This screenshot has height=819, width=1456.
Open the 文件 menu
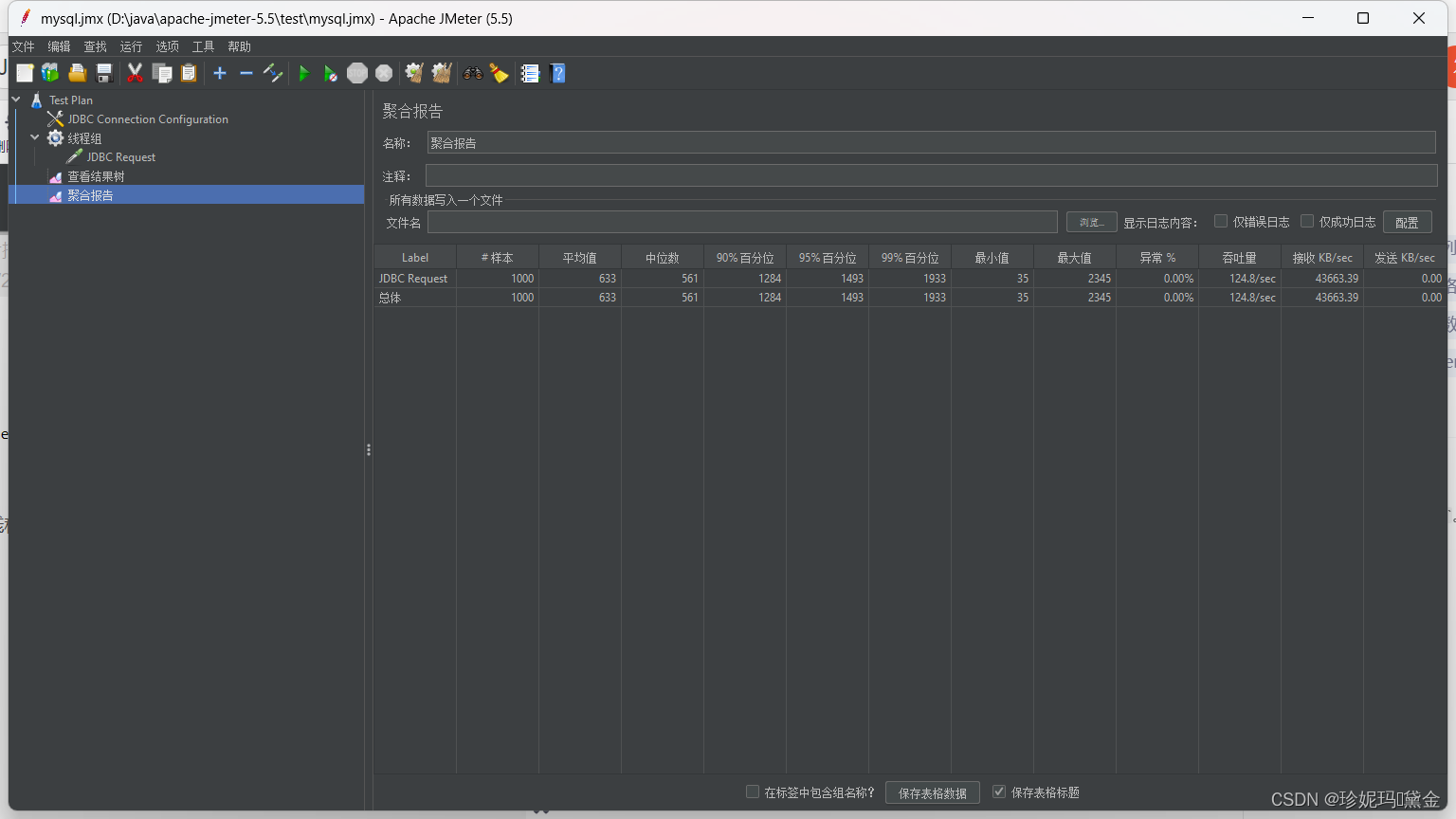point(24,46)
